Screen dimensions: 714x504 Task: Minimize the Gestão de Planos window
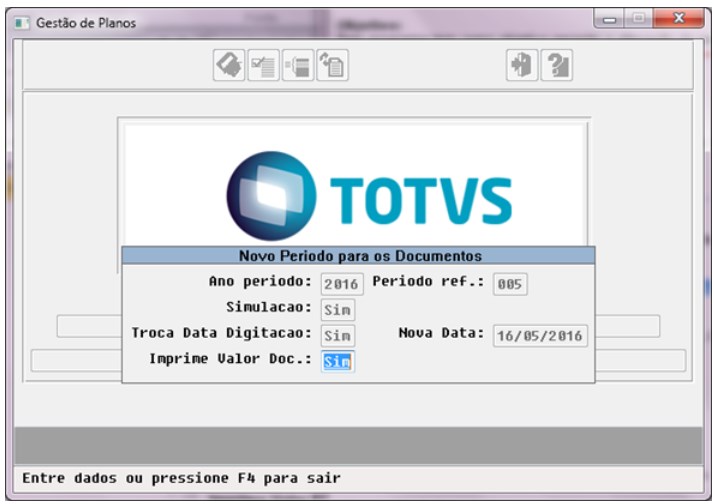pos(609,19)
